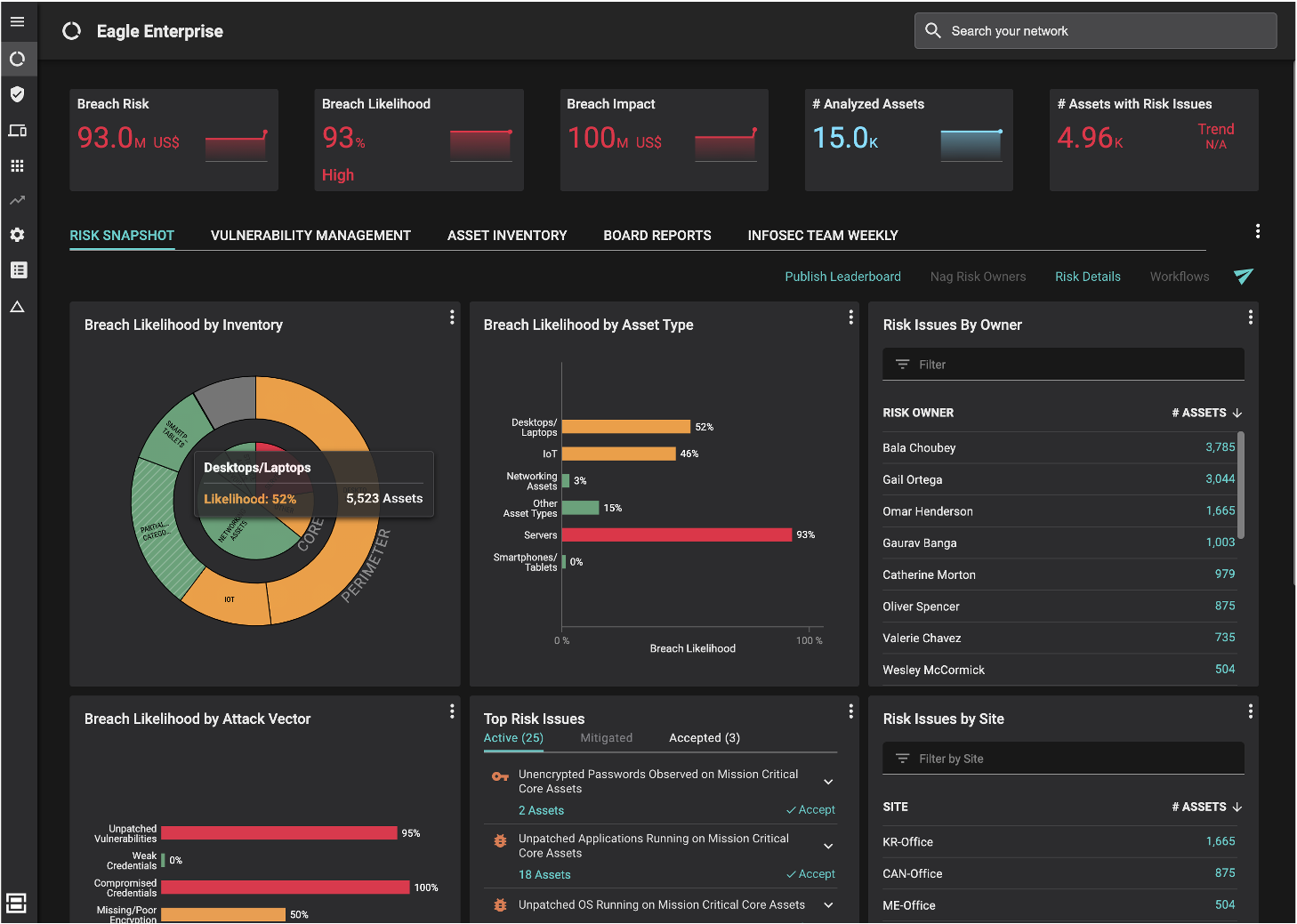Open the hamburger menu in sidebar

pos(17,21)
